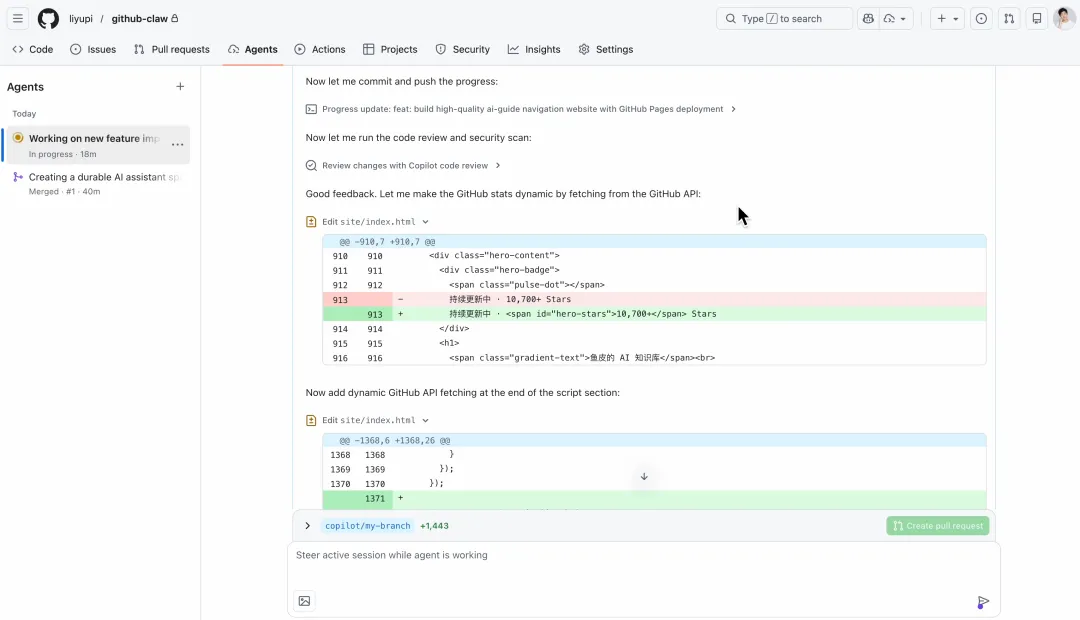
Task: Open the create new dropdown in header
Action: click(947, 18)
